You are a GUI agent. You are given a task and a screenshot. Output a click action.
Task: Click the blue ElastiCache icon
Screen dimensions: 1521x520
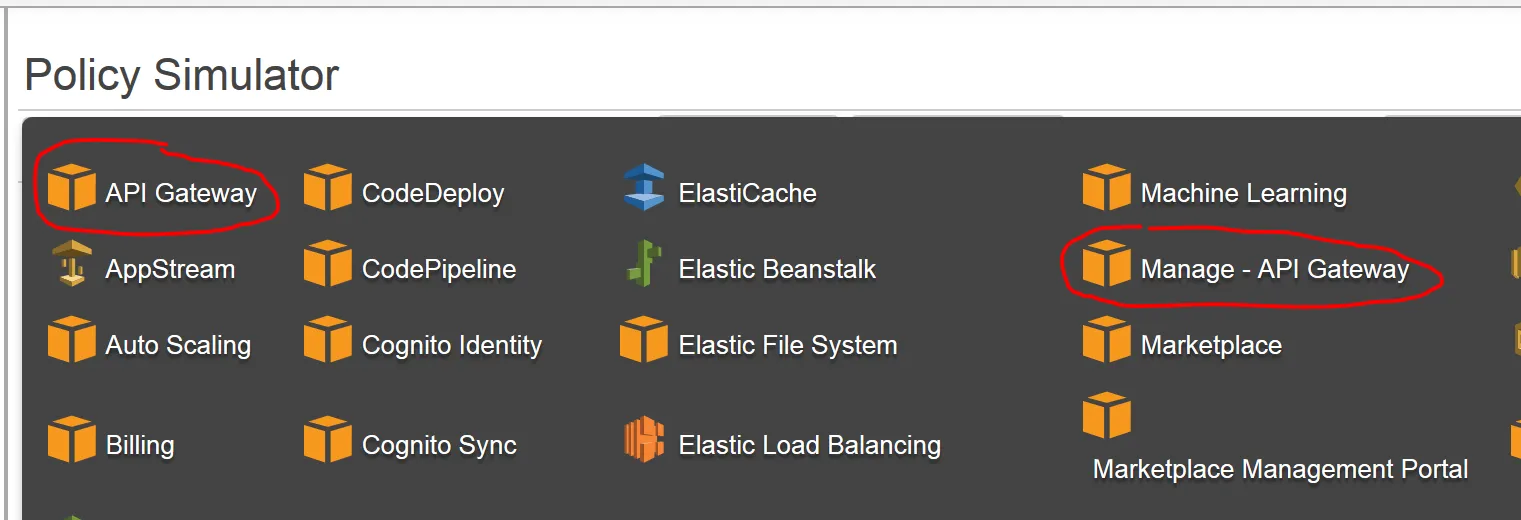643,187
